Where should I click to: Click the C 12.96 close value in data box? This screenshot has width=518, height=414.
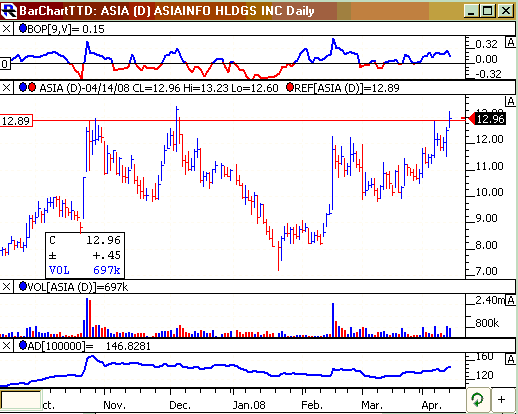pyautogui.click(x=85, y=240)
